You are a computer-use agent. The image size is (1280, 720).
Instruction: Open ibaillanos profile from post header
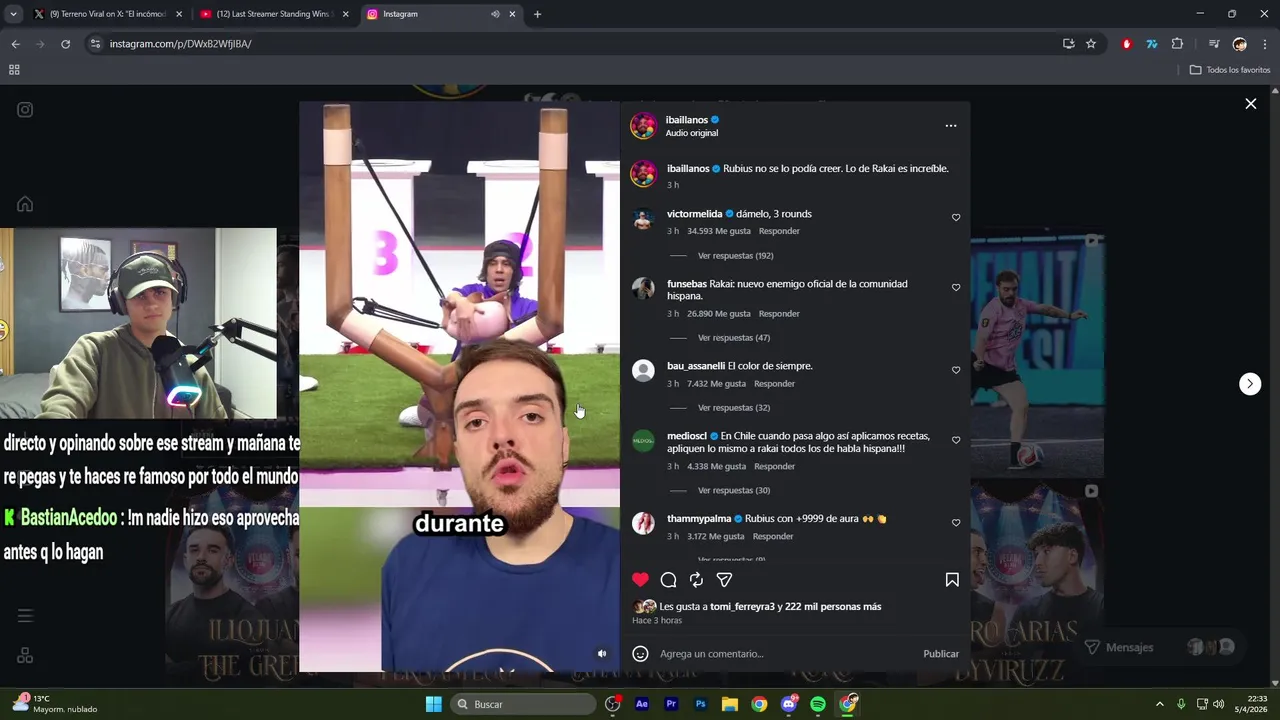pyautogui.click(x=686, y=120)
